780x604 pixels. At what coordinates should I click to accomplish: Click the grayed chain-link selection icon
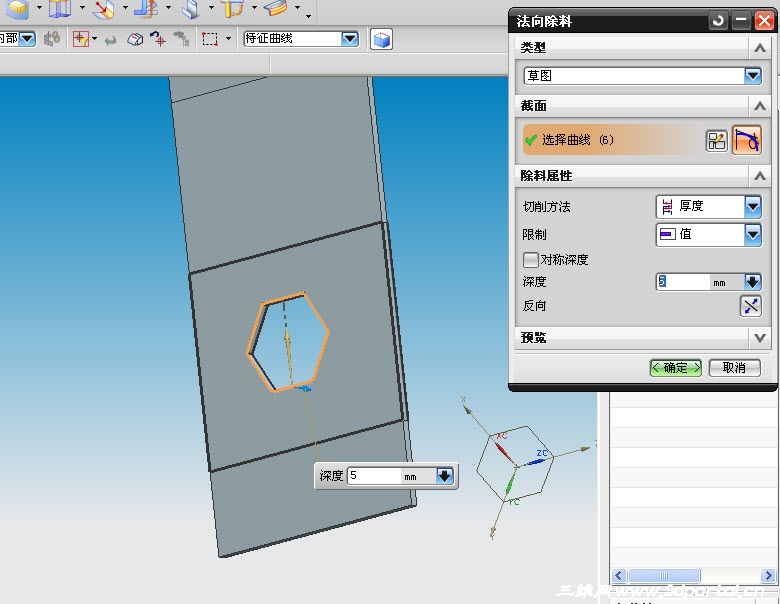click(x=52, y=39)
